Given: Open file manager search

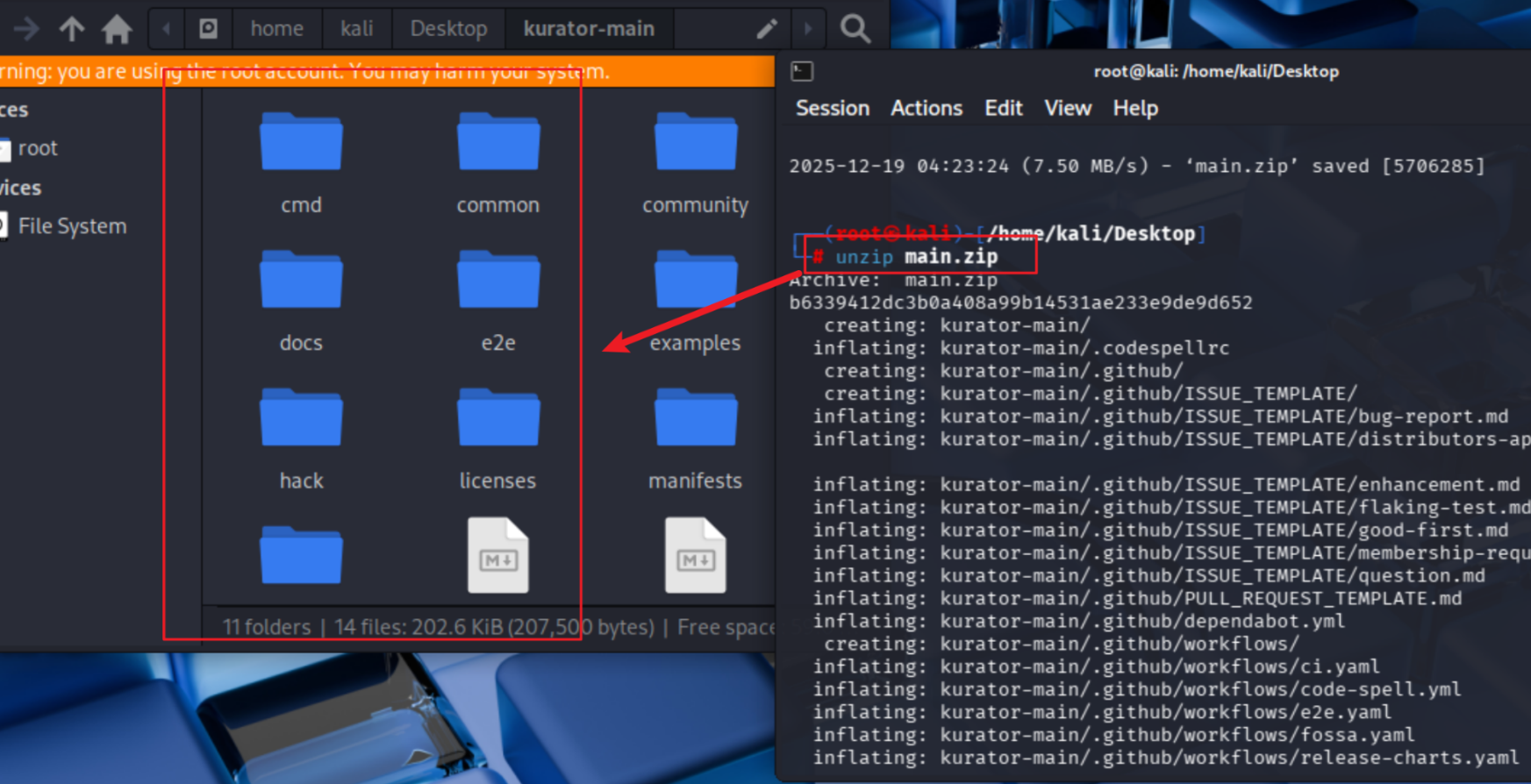Looking at the screenshot, I should (855, 29).
